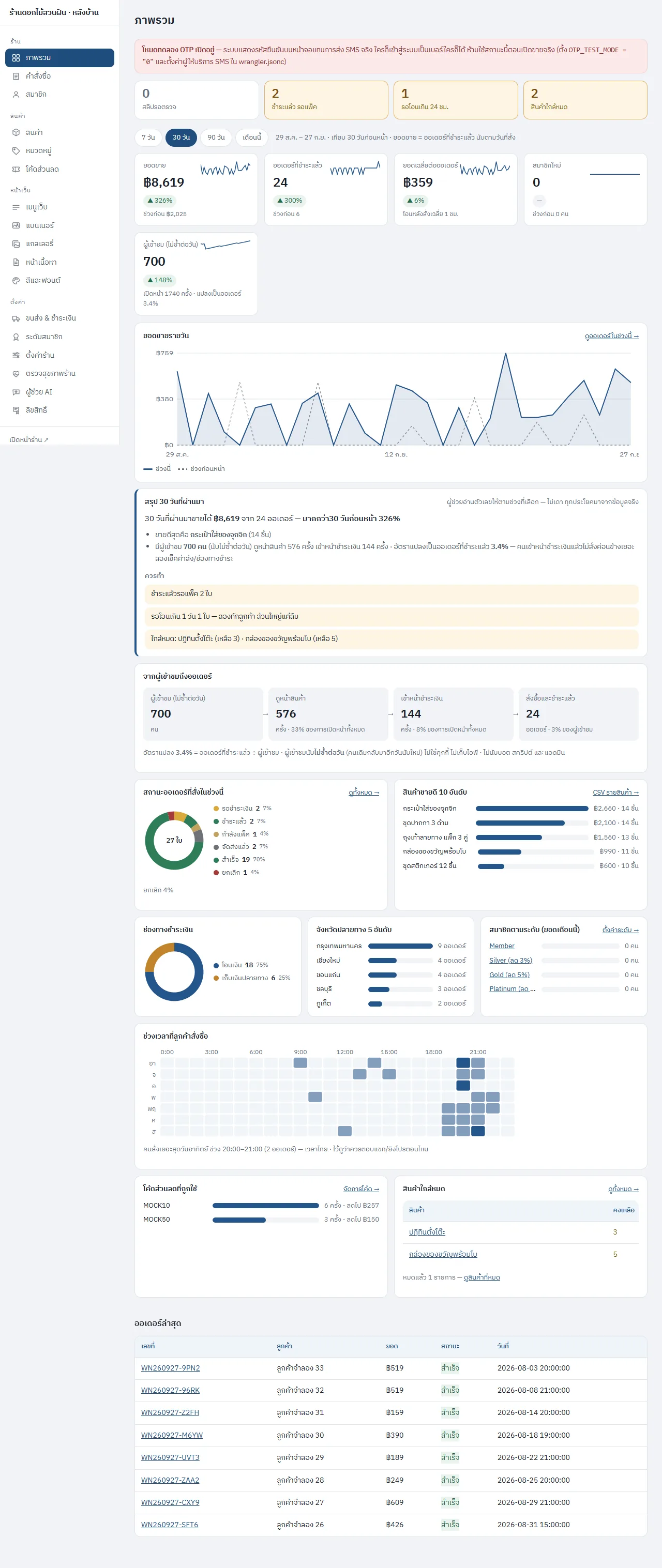Viewport: 662px width, 1568px height.
Task: Open จัดการโค้ด link
Action: pyautogui.click(x=361, y=1189)
